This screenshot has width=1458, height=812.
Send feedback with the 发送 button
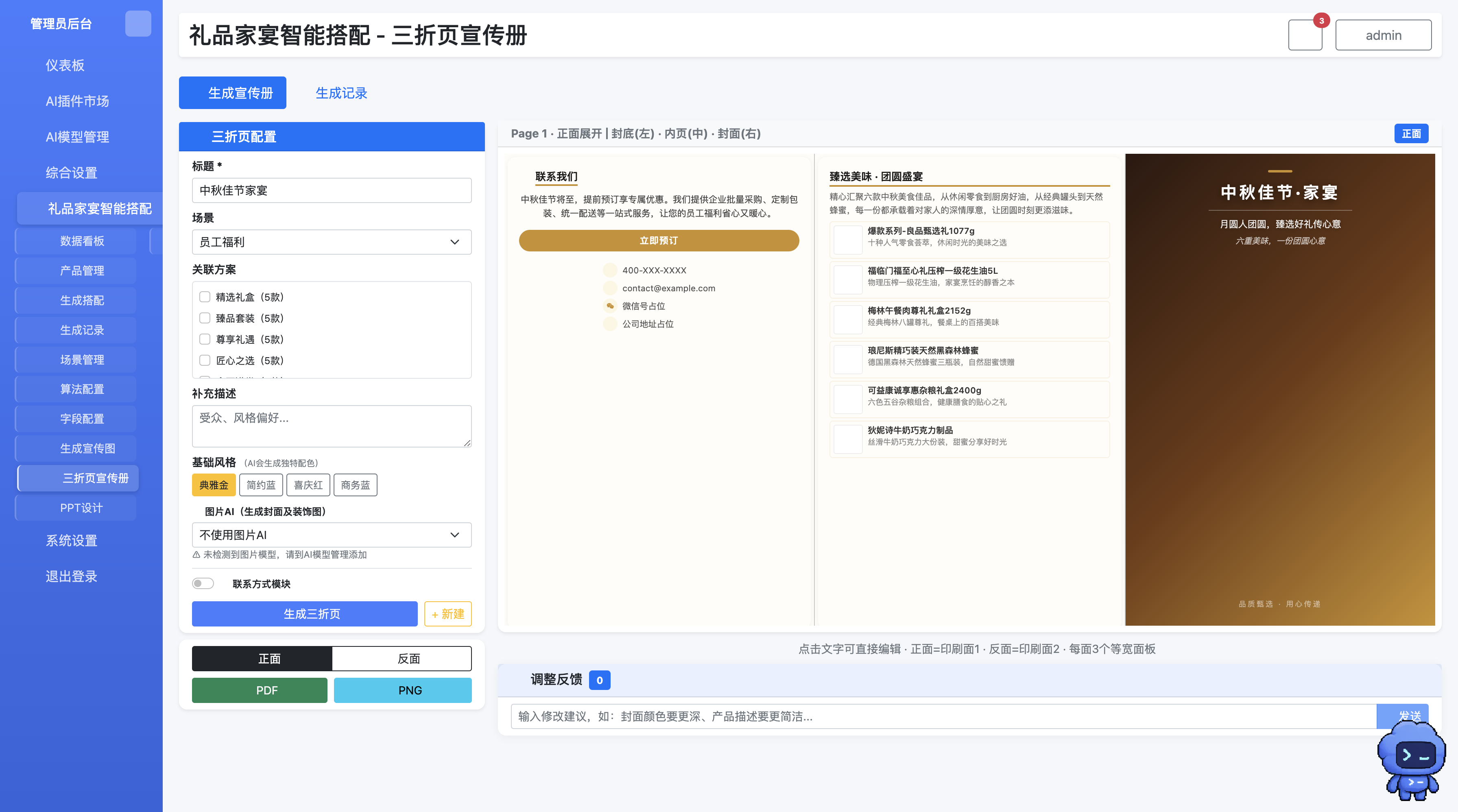coord(1403,716)
